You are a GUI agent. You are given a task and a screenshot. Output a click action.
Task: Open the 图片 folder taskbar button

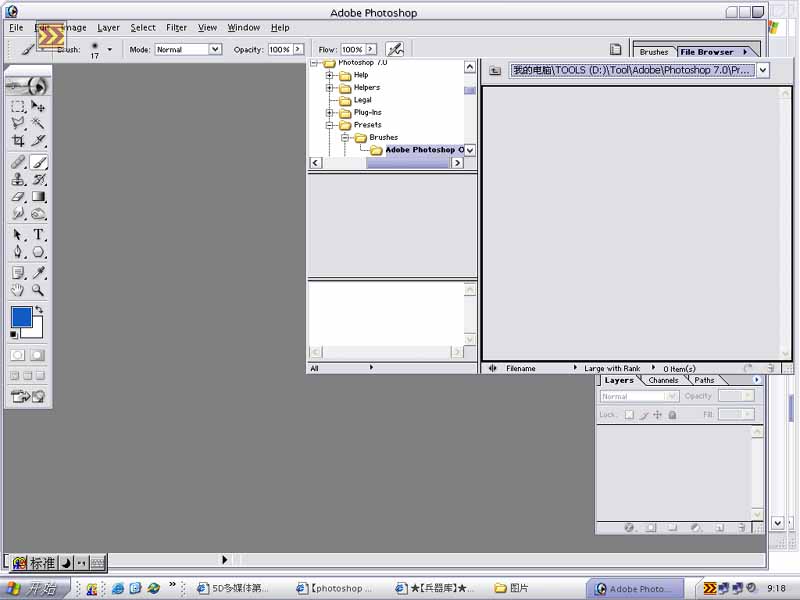click(x=512, y=588)
